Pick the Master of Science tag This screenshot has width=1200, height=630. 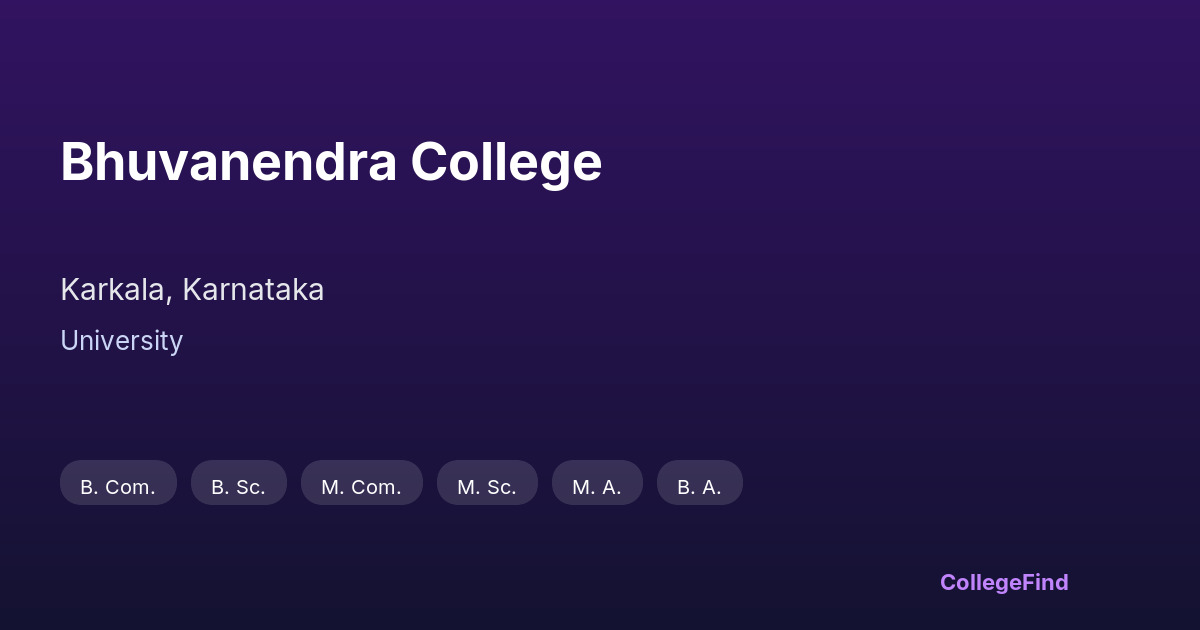(x=487, y=484)
